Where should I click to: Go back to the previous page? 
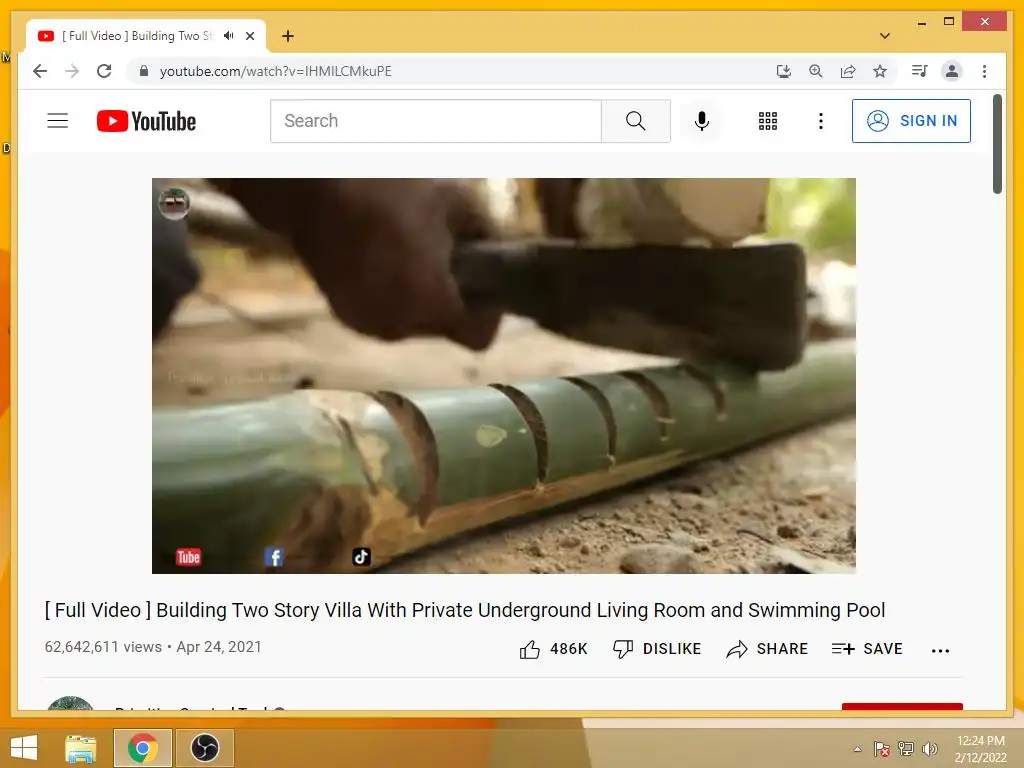pos(40,71)
